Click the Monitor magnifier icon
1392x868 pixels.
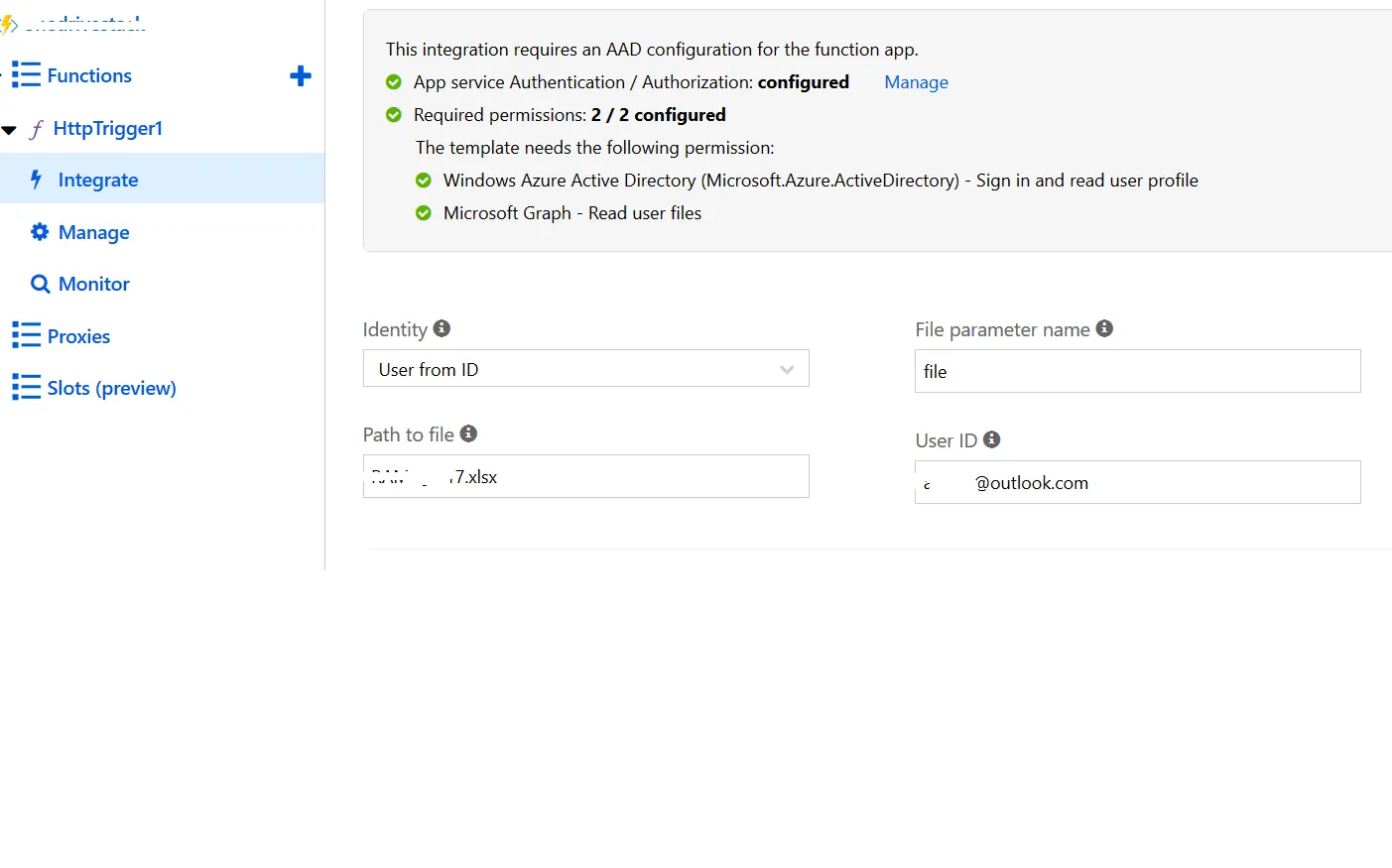40,285
